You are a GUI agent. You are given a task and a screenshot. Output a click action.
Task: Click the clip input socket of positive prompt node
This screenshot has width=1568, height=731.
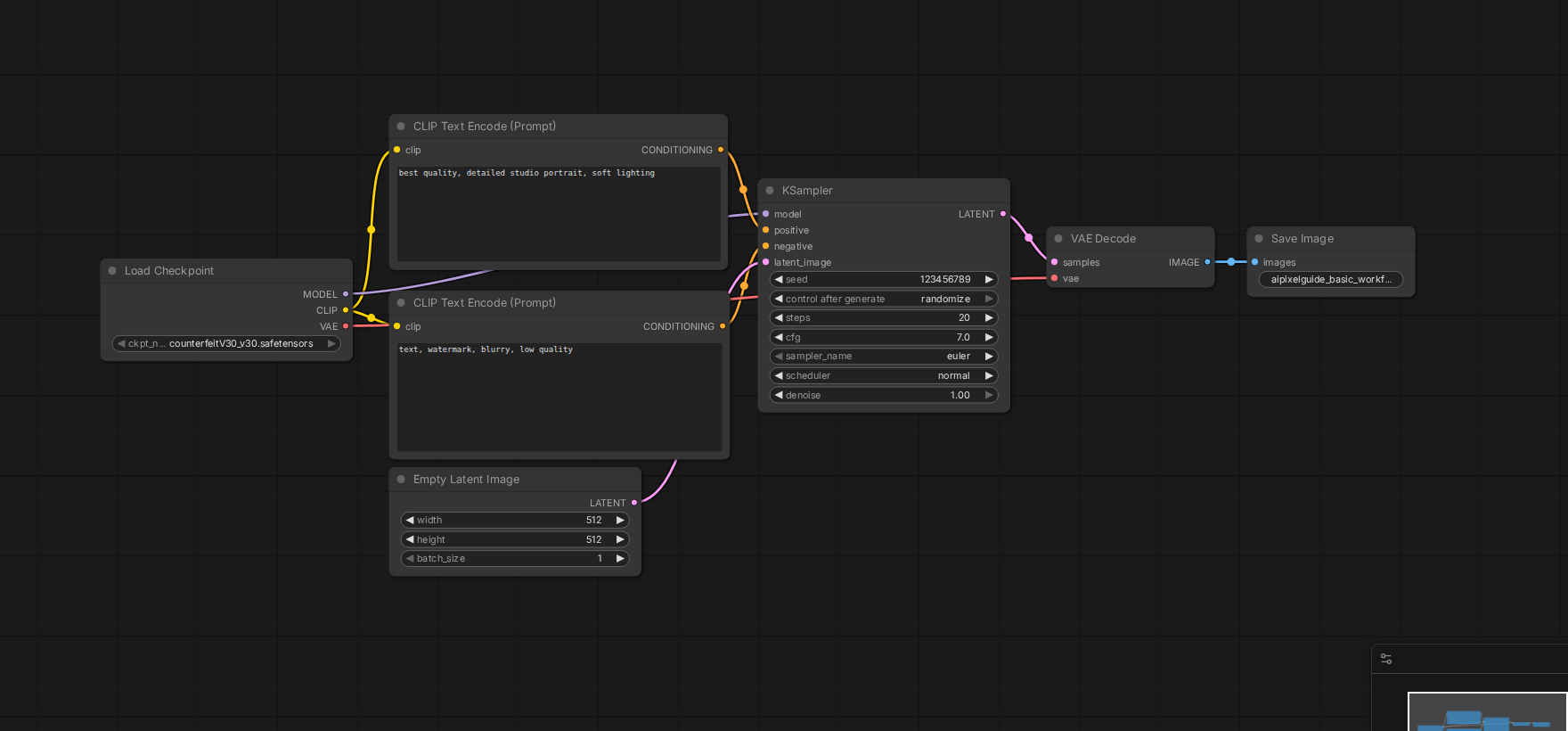tap(397, 150)
